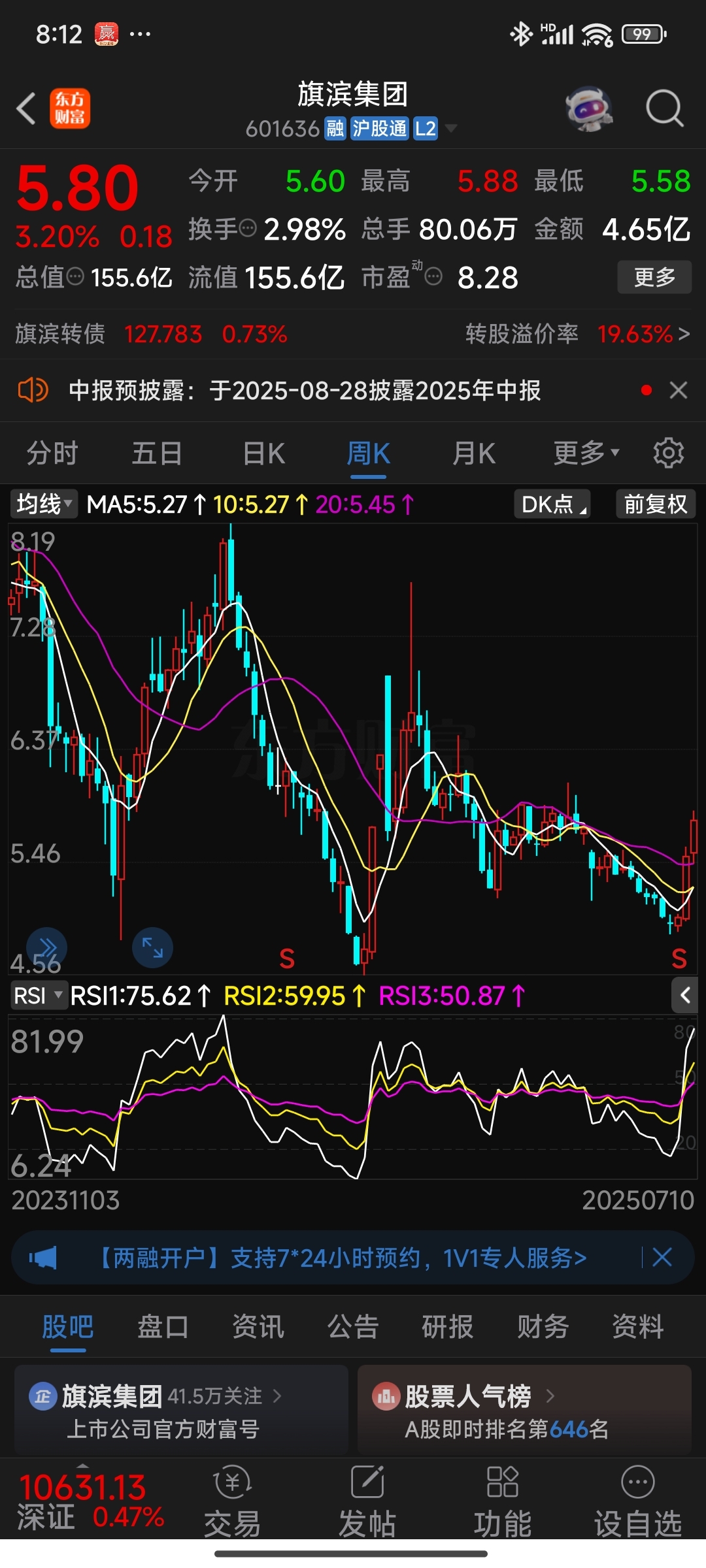Tap the RSI1:75.62 value
Screen dimensions: 706x1568
pyautogui.click(x=131, y=996)
